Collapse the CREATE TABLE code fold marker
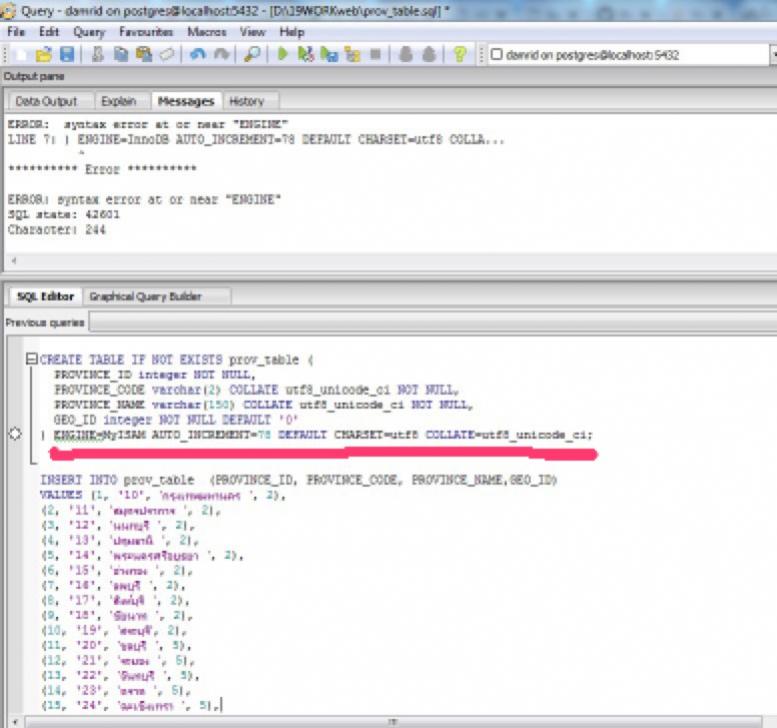 click(x=31, y=360)
